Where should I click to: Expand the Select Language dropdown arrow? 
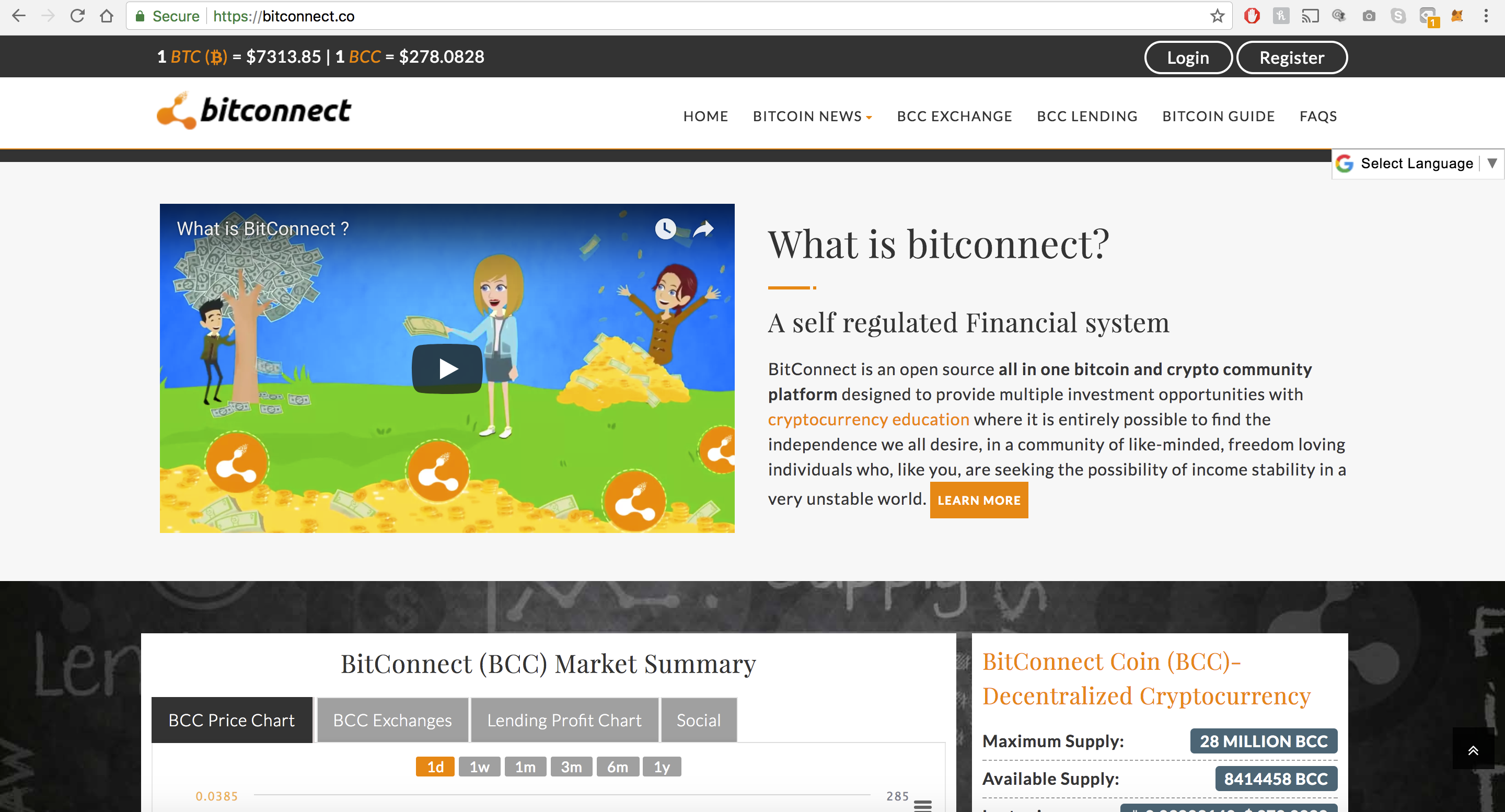pos(1491,163)
